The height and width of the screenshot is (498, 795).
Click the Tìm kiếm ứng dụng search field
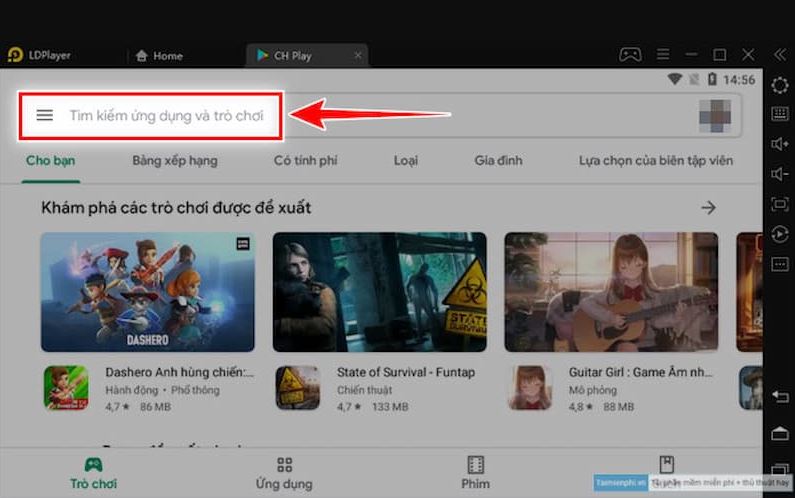coord(166,116)
